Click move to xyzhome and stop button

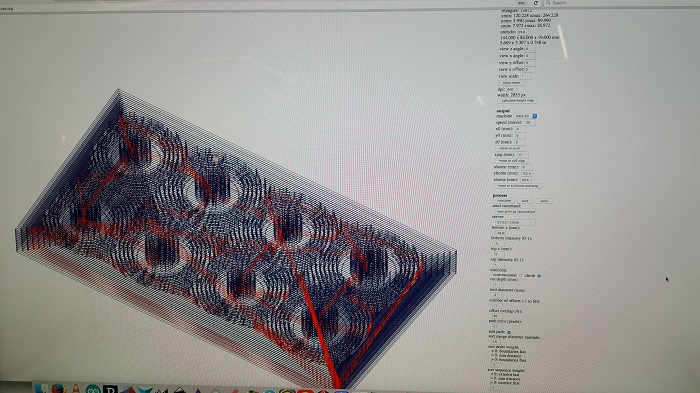[x=518, y=186]
